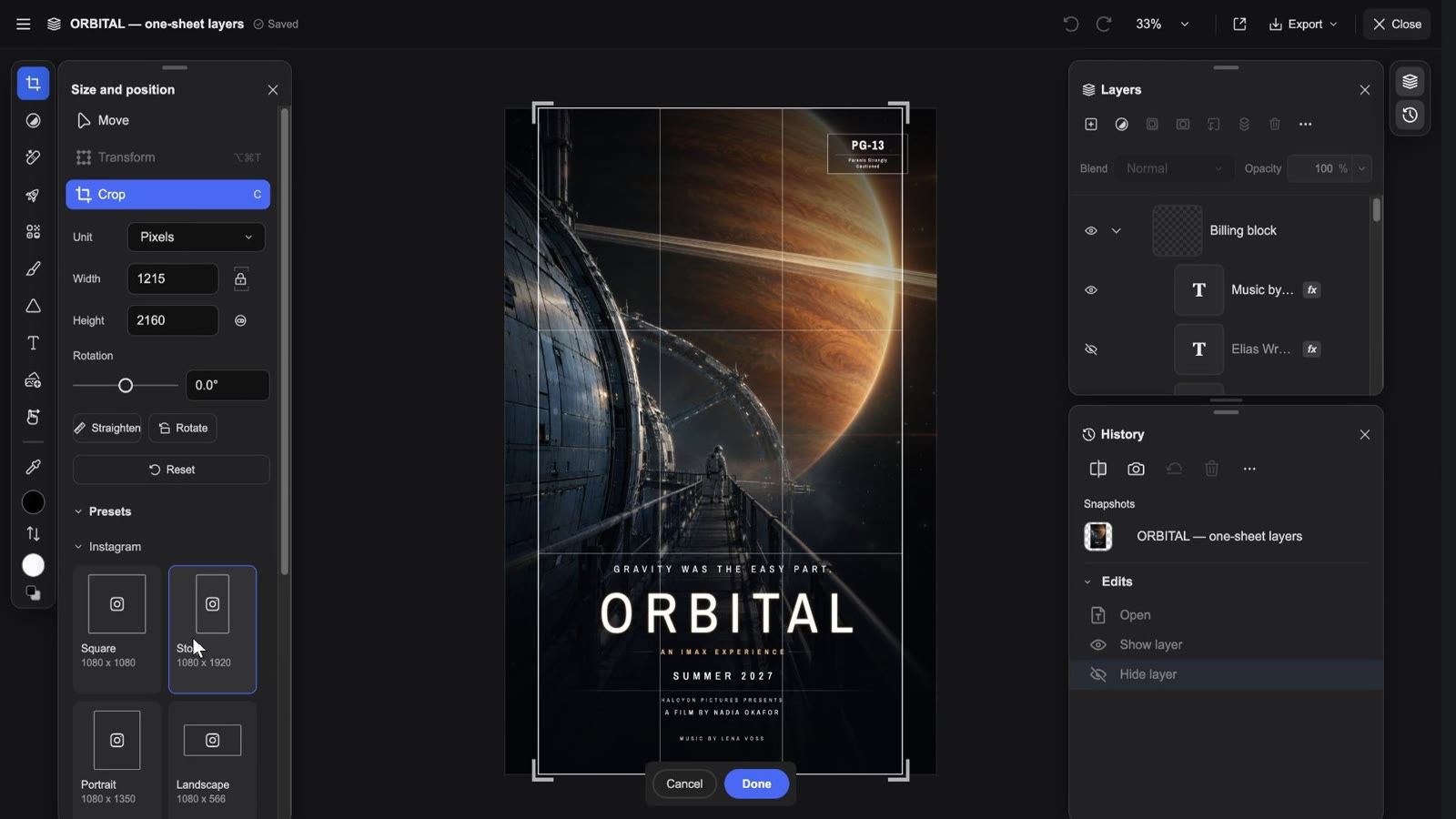
Task: Toggle aspect ratio lock beside Width
Action: pyautogui.click(x=240, y=278)
